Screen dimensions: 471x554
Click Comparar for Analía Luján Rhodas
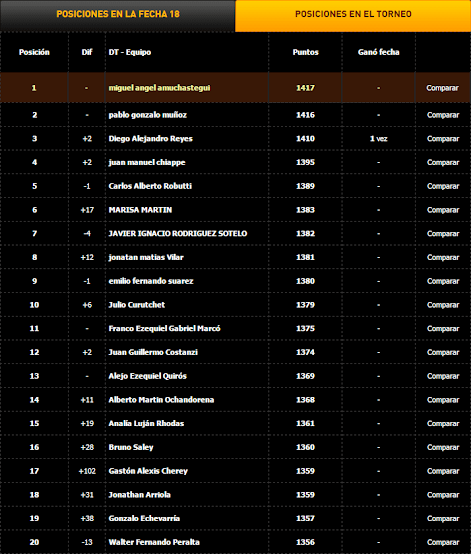coord(443,424)
